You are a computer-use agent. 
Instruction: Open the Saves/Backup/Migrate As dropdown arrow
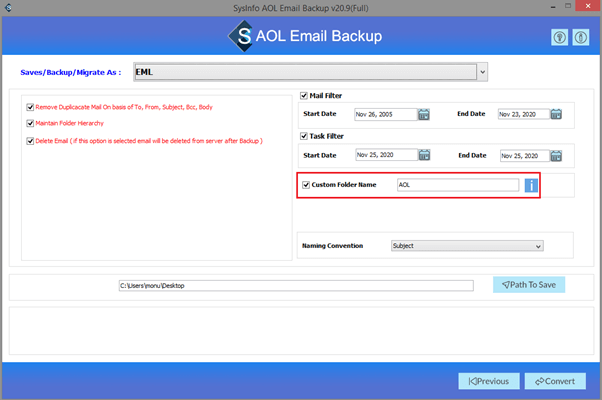click(483, 72)
